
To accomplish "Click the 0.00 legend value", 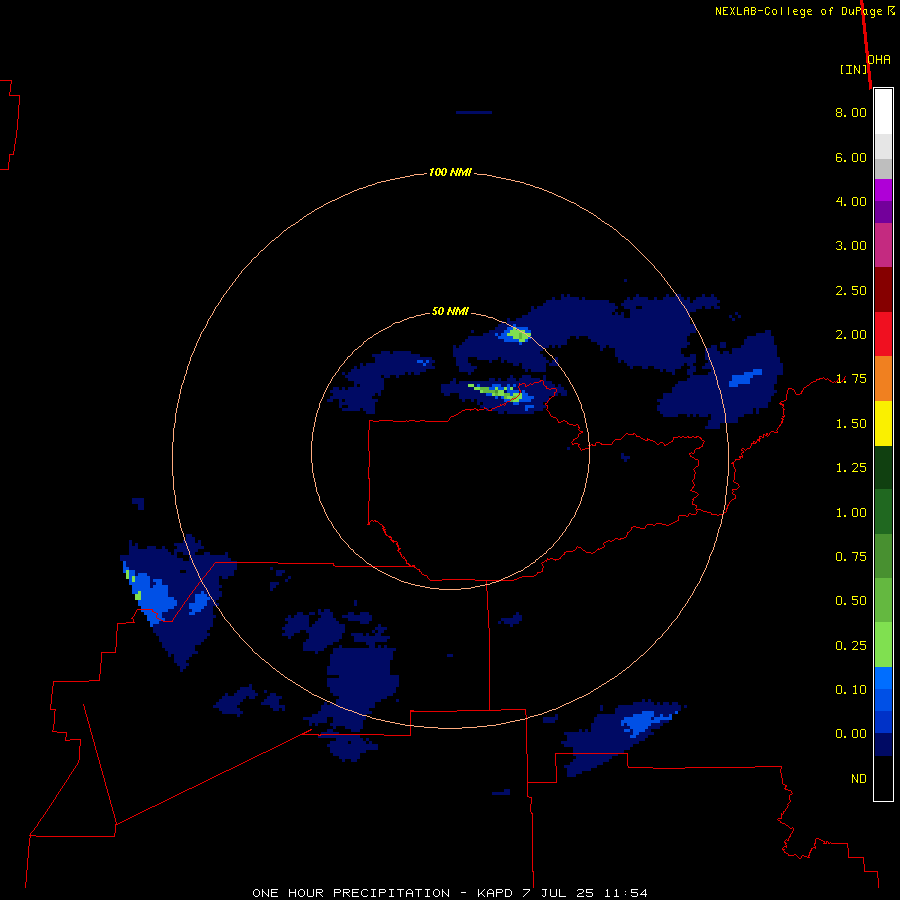I will coord(851,734).
